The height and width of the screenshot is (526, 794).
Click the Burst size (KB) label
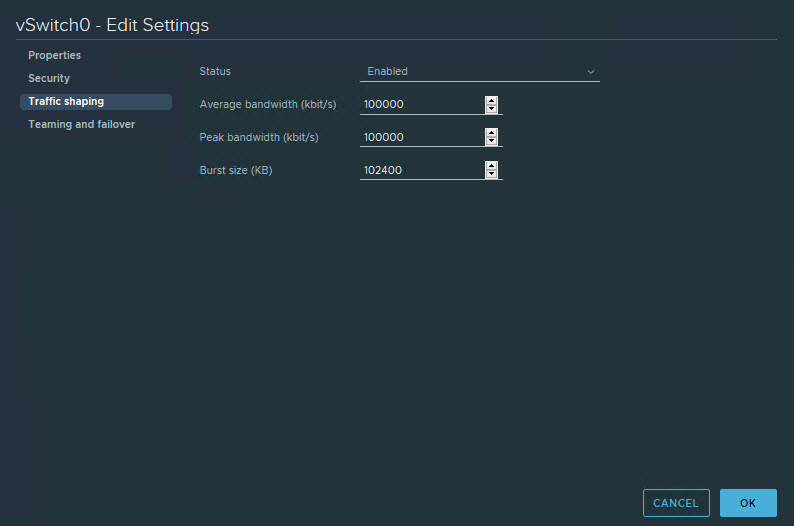(x=236, y=171)
